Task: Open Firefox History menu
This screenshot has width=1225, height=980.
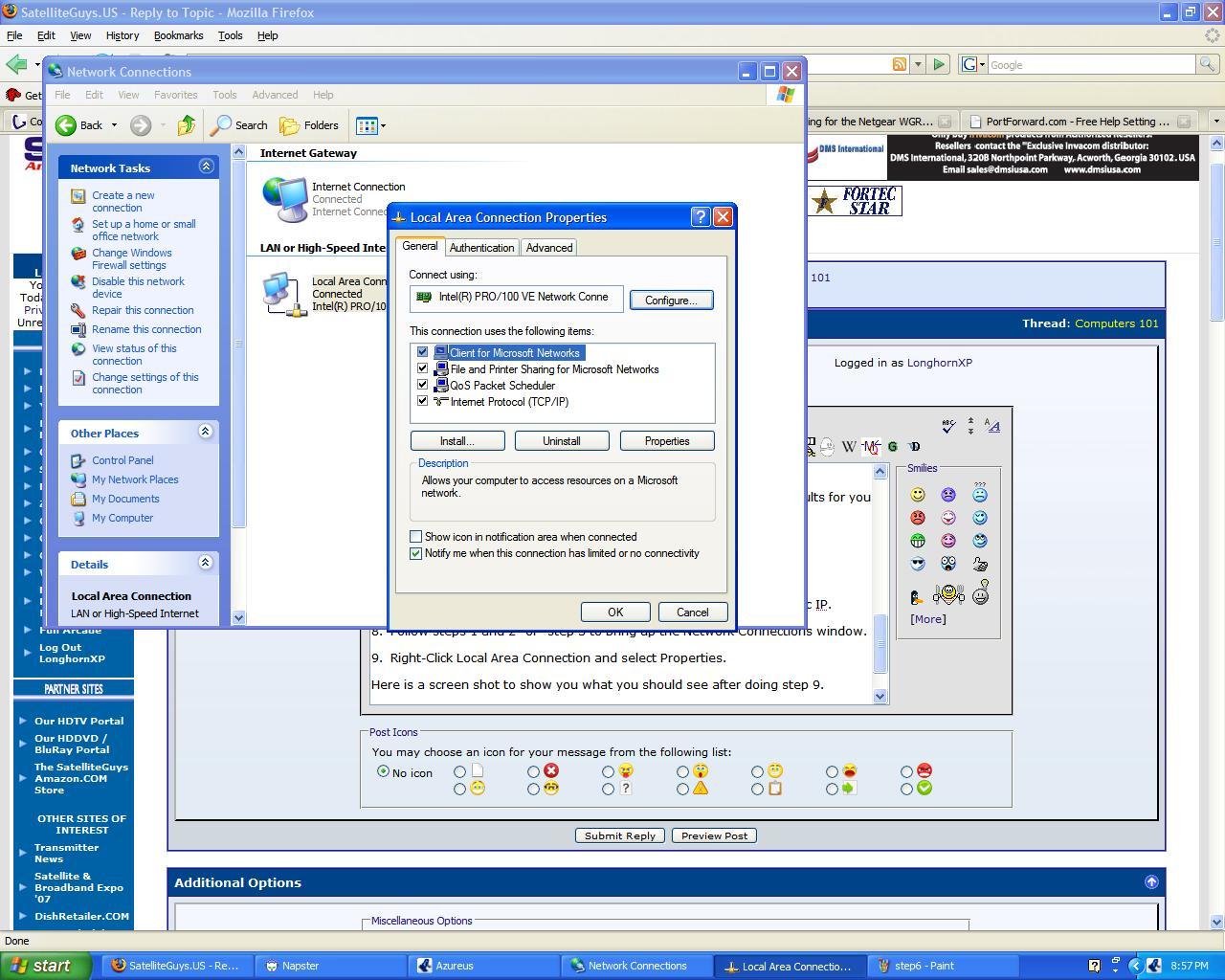Action: pyautogui.click(x=122, y=35)
